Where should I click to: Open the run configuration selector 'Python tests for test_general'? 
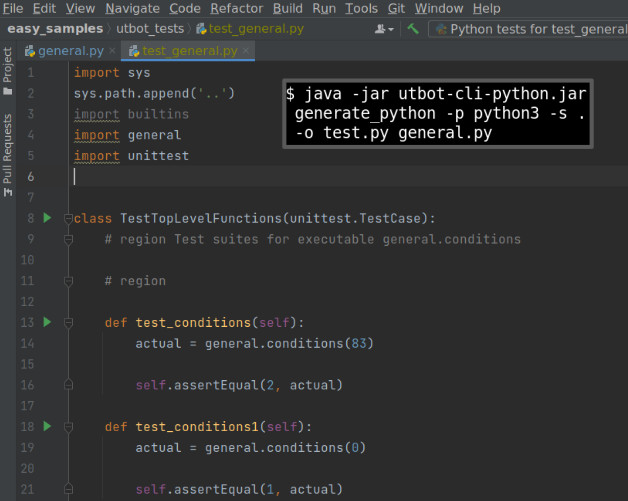coord(529,29)
